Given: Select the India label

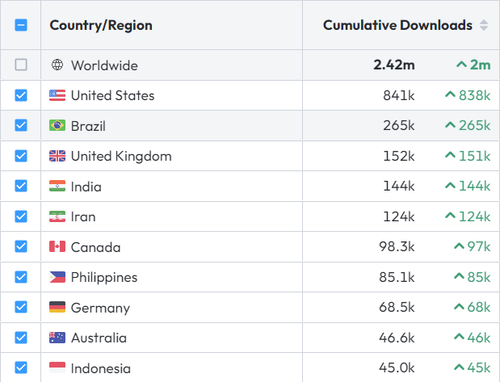Looking at the screenshot, I should pyautogui.click(x=86, y=187).
